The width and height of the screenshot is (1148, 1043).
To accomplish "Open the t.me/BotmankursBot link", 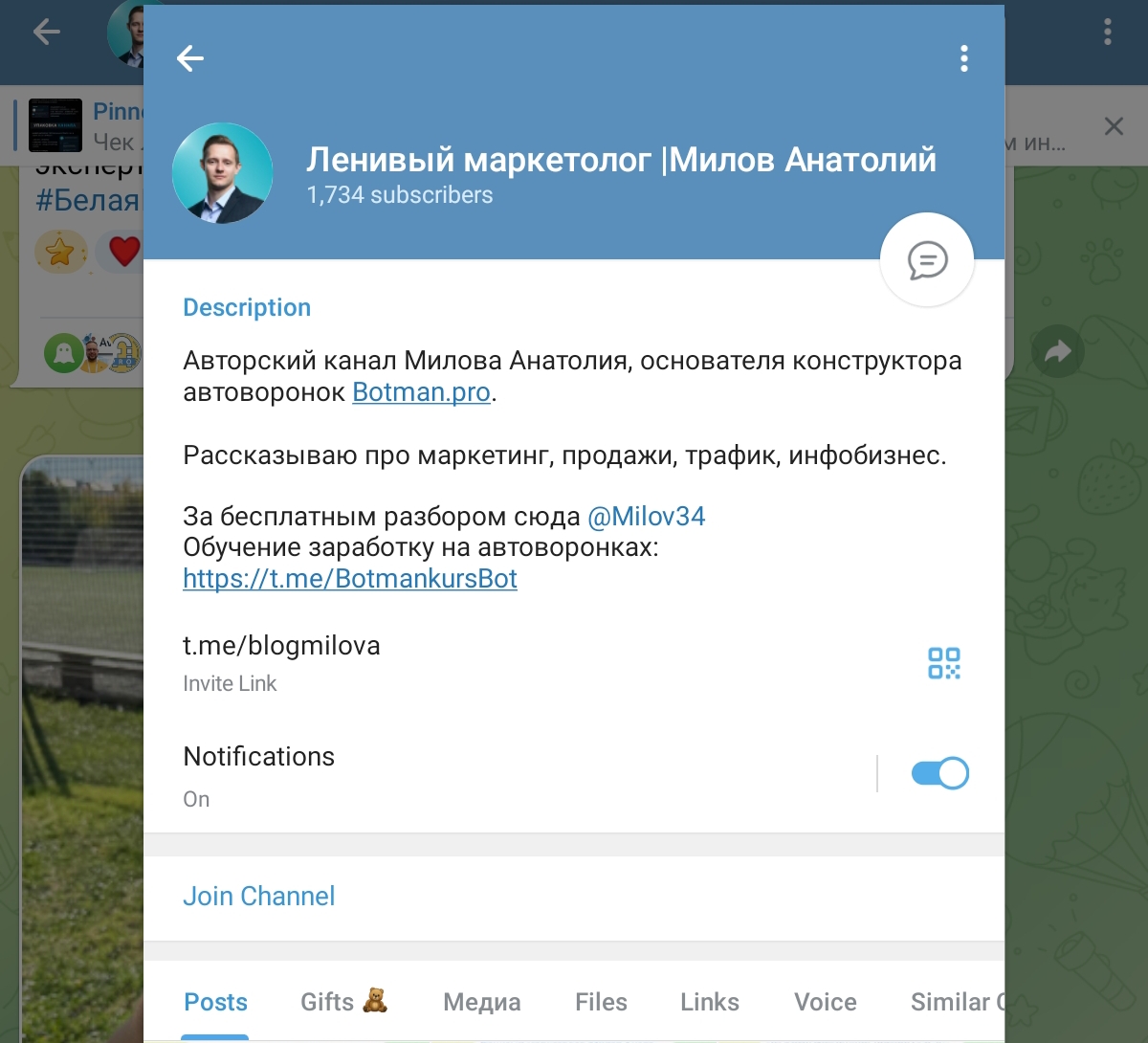I will click(350, 579).
